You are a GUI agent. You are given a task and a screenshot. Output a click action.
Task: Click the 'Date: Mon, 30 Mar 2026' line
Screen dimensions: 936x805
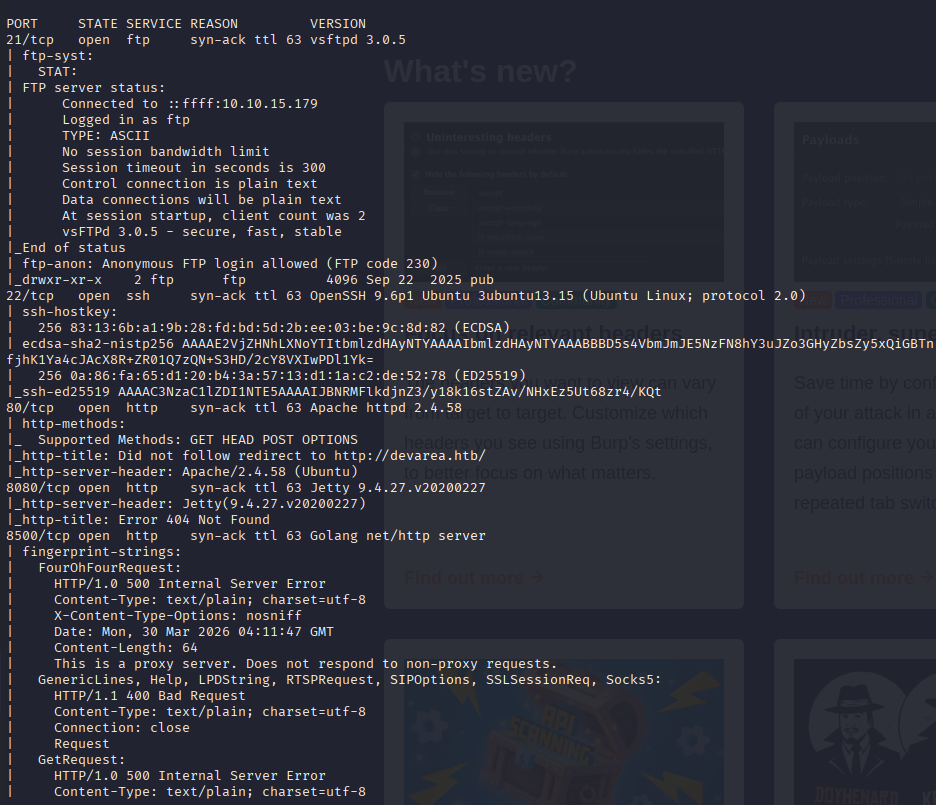[x=194, y=632]
